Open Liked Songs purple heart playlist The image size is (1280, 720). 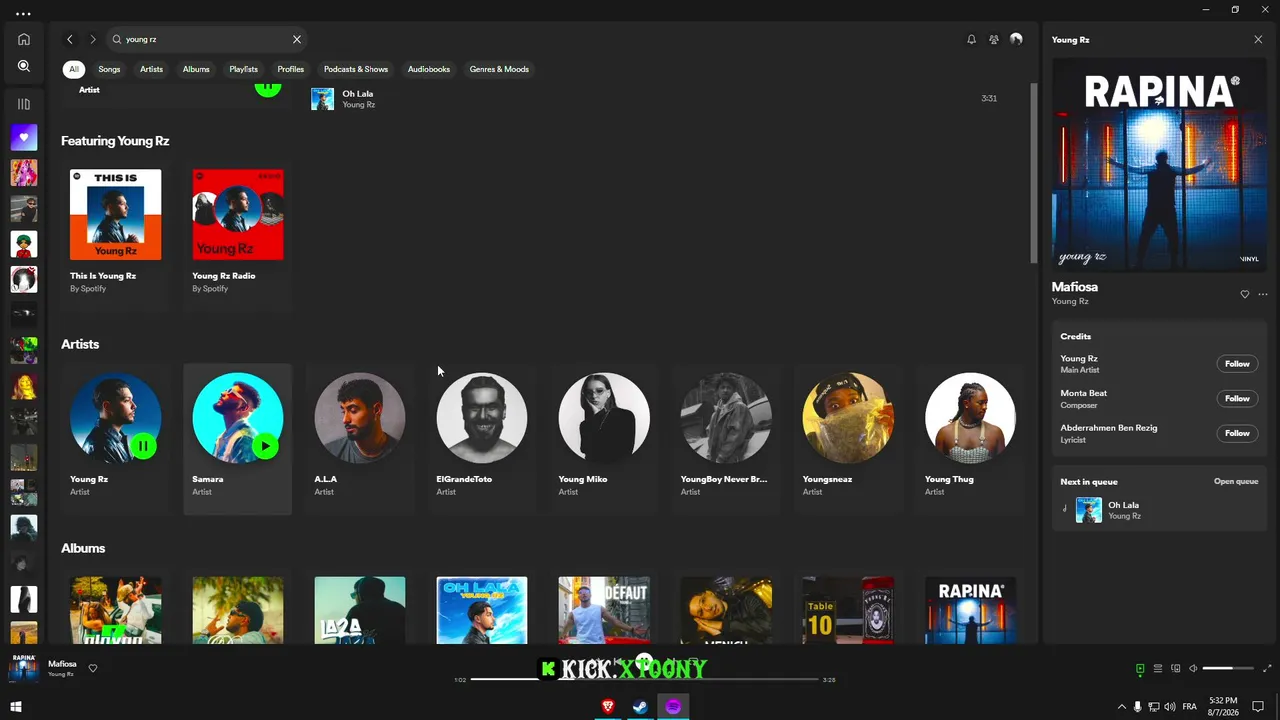[x=24, y=137]
